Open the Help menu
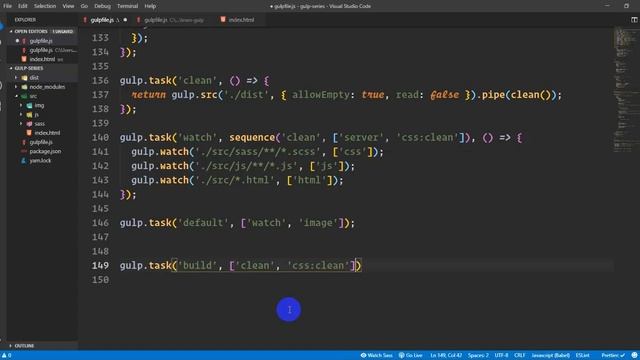 (x=150, y=6)
